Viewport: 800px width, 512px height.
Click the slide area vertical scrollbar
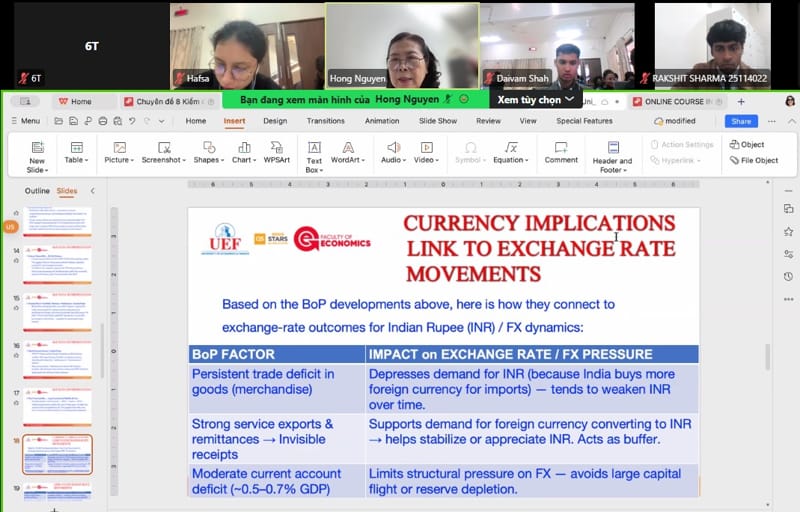click(767, 357)
